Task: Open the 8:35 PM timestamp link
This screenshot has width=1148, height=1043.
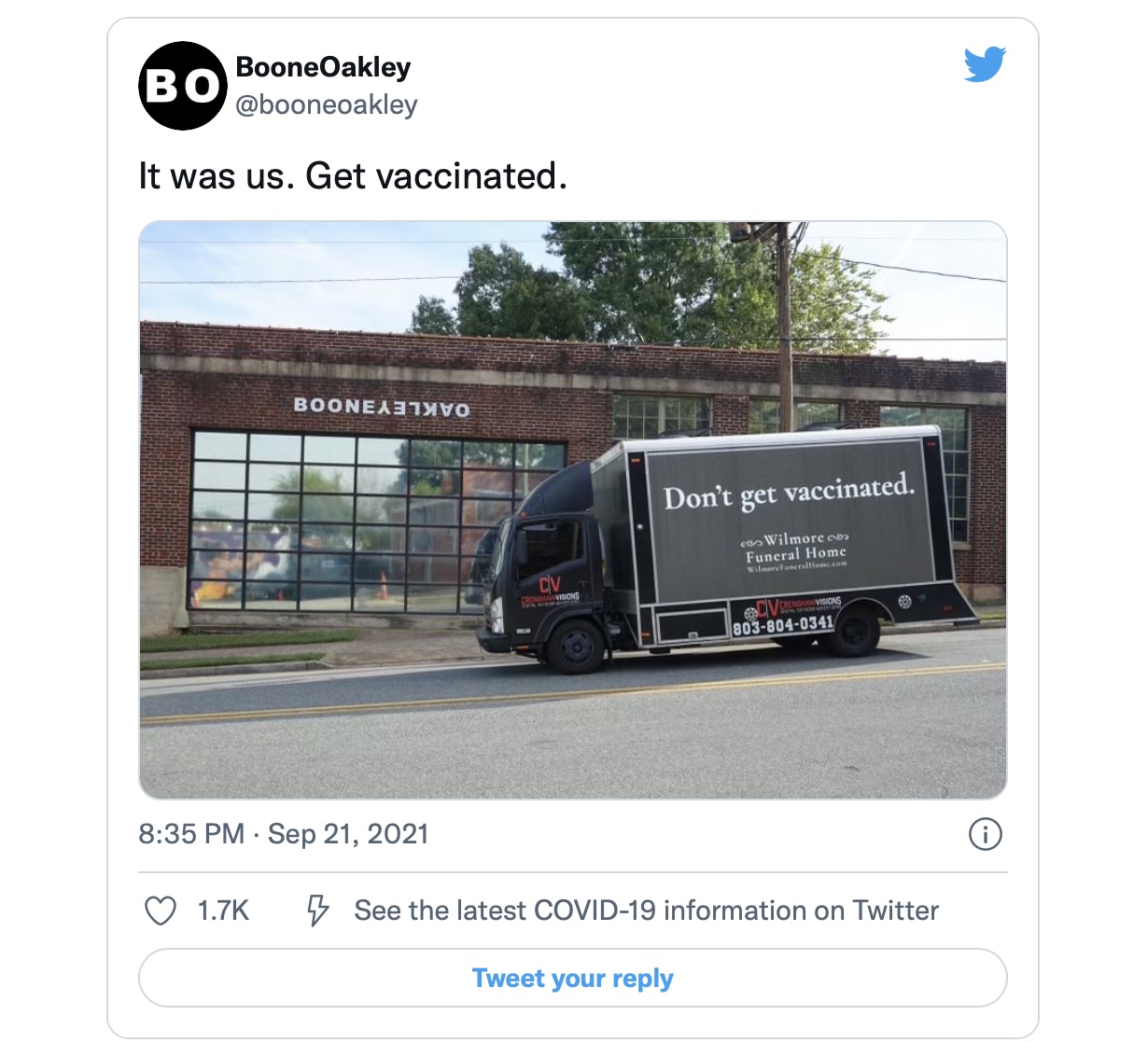Action: coord(191,834)
